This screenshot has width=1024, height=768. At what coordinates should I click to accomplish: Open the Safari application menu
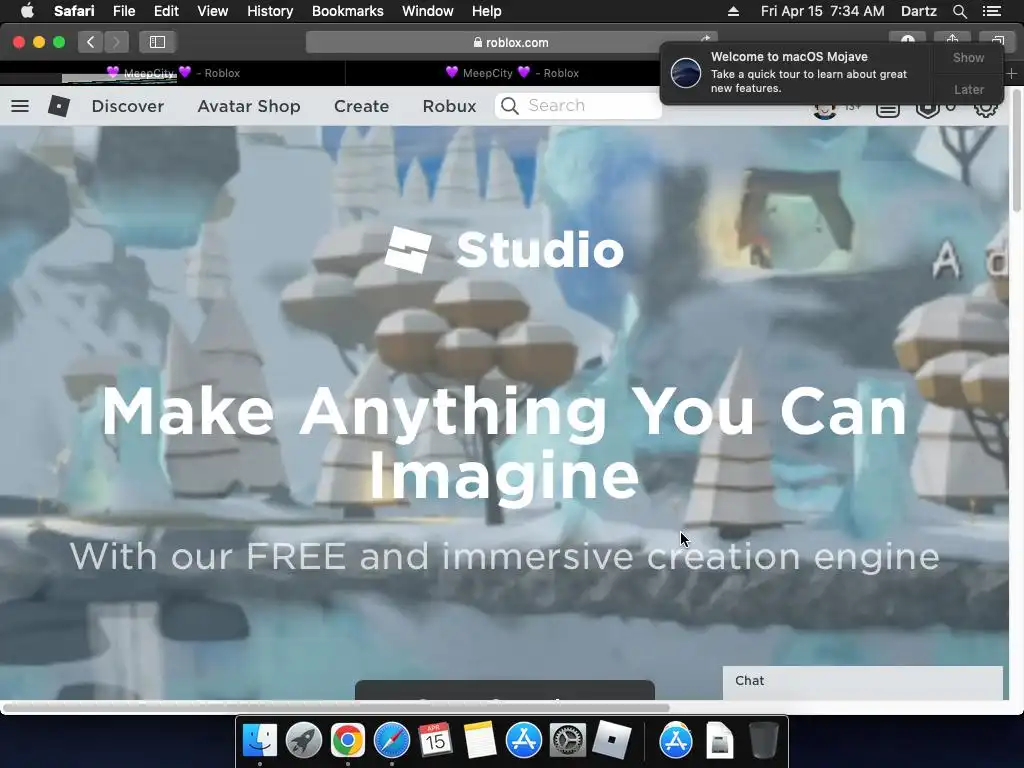[x=74, y=11]
